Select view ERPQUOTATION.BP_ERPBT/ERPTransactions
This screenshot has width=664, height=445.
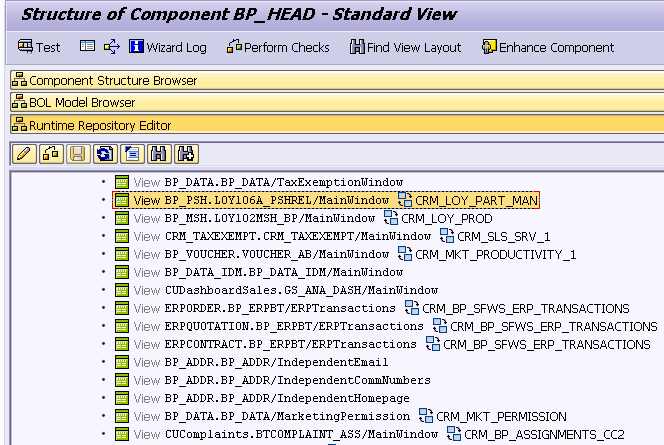pos(294,326)
